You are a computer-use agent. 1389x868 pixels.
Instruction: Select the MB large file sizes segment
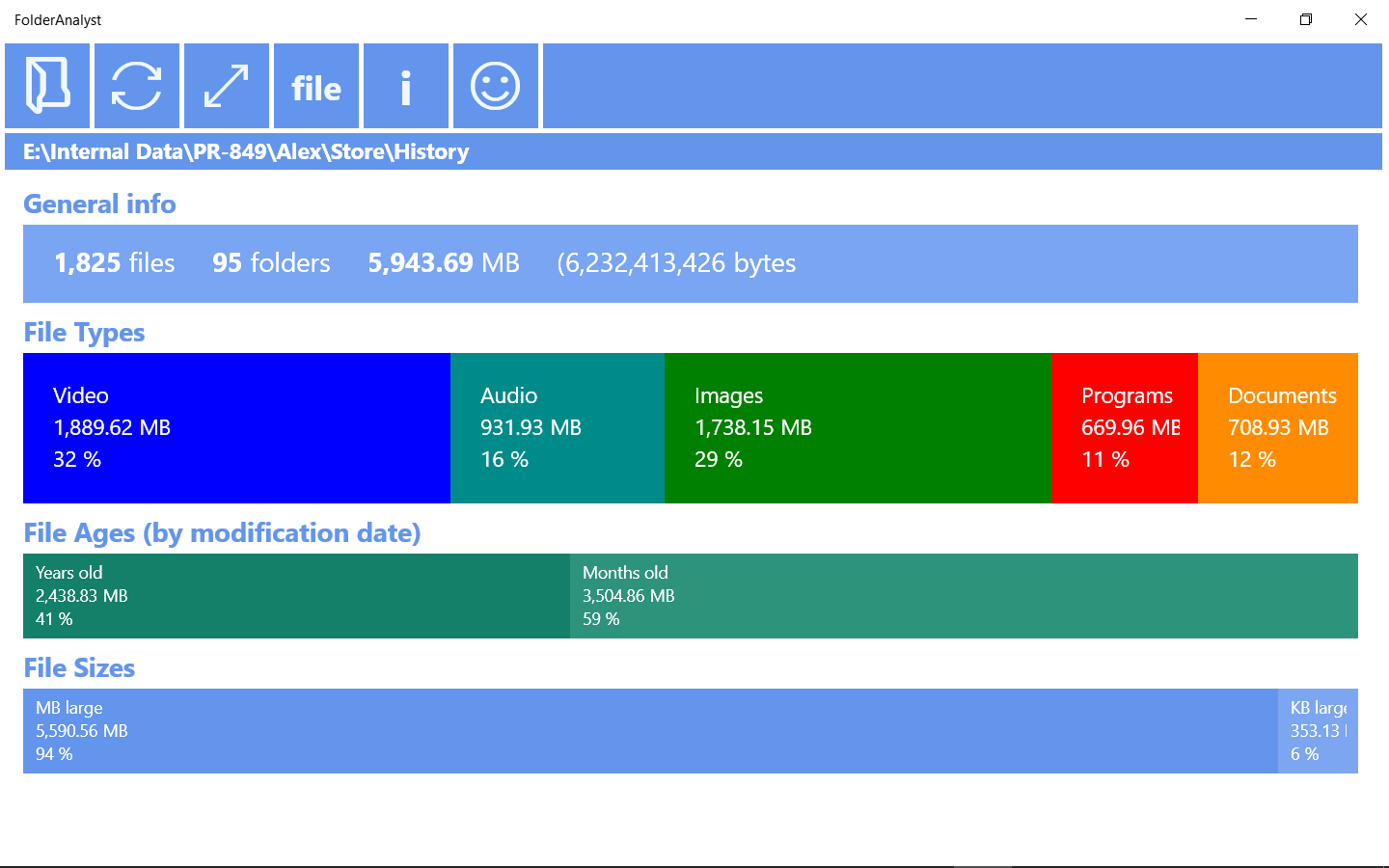coord(650,731)
